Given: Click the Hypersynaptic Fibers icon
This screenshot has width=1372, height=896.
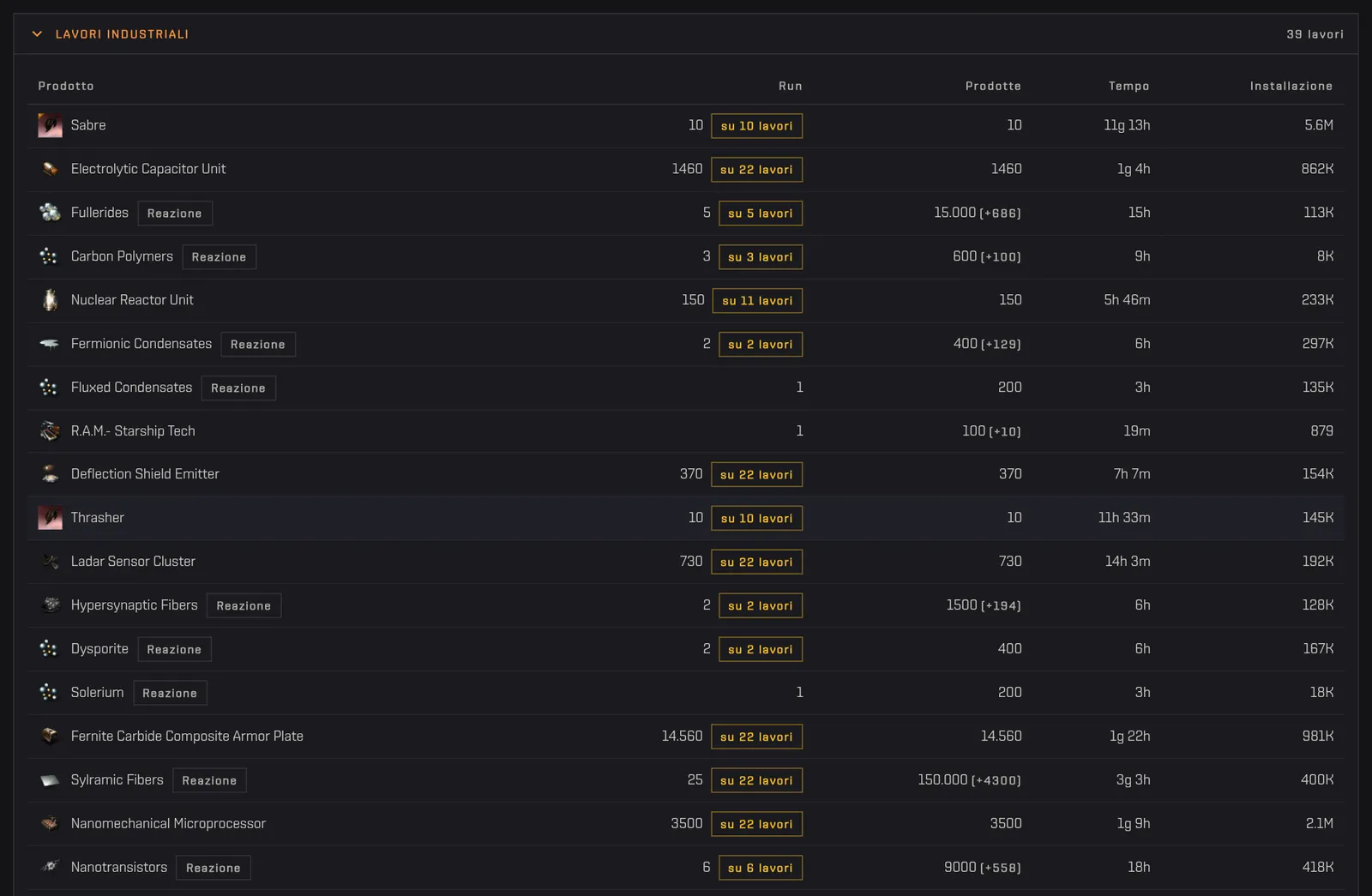Looking at the screenshot, I should 50,605.
